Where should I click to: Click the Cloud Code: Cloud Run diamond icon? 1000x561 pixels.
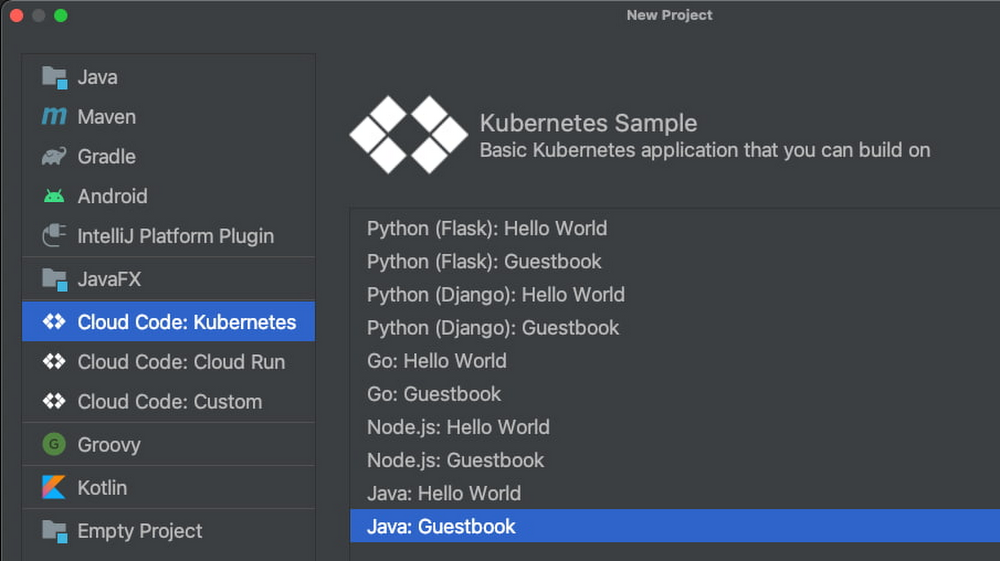tap(54, 361)
